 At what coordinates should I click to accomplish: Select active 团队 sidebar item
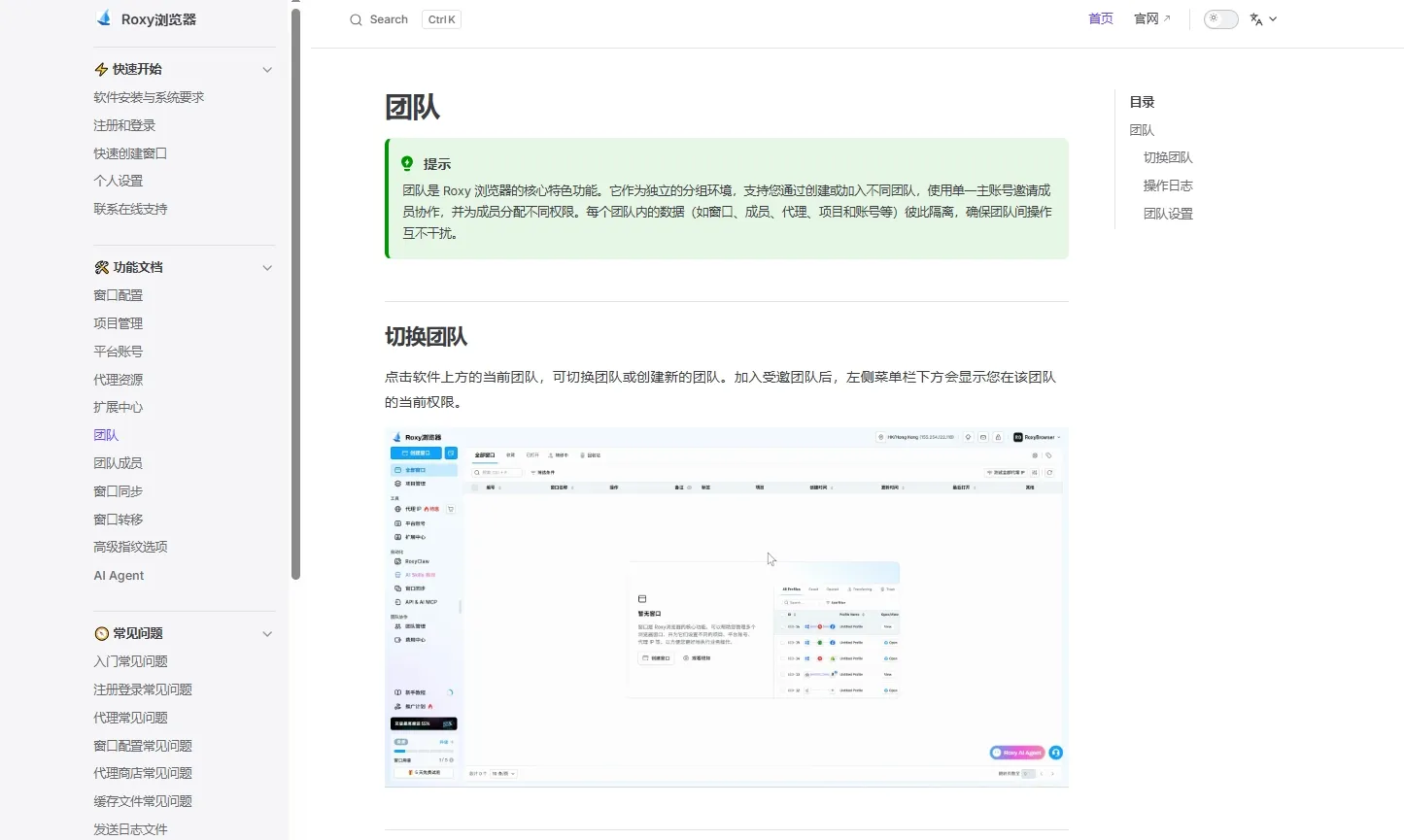point(106,435)
